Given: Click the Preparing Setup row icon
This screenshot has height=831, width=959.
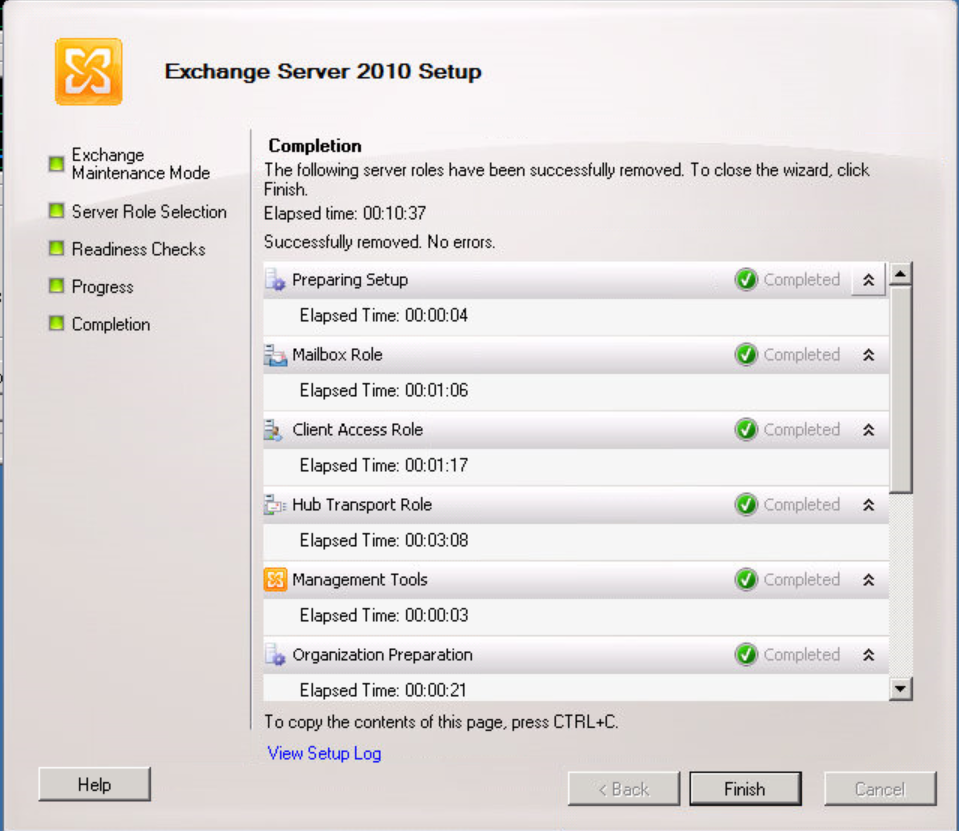Looking at the screenshot, I should [275, 280].
